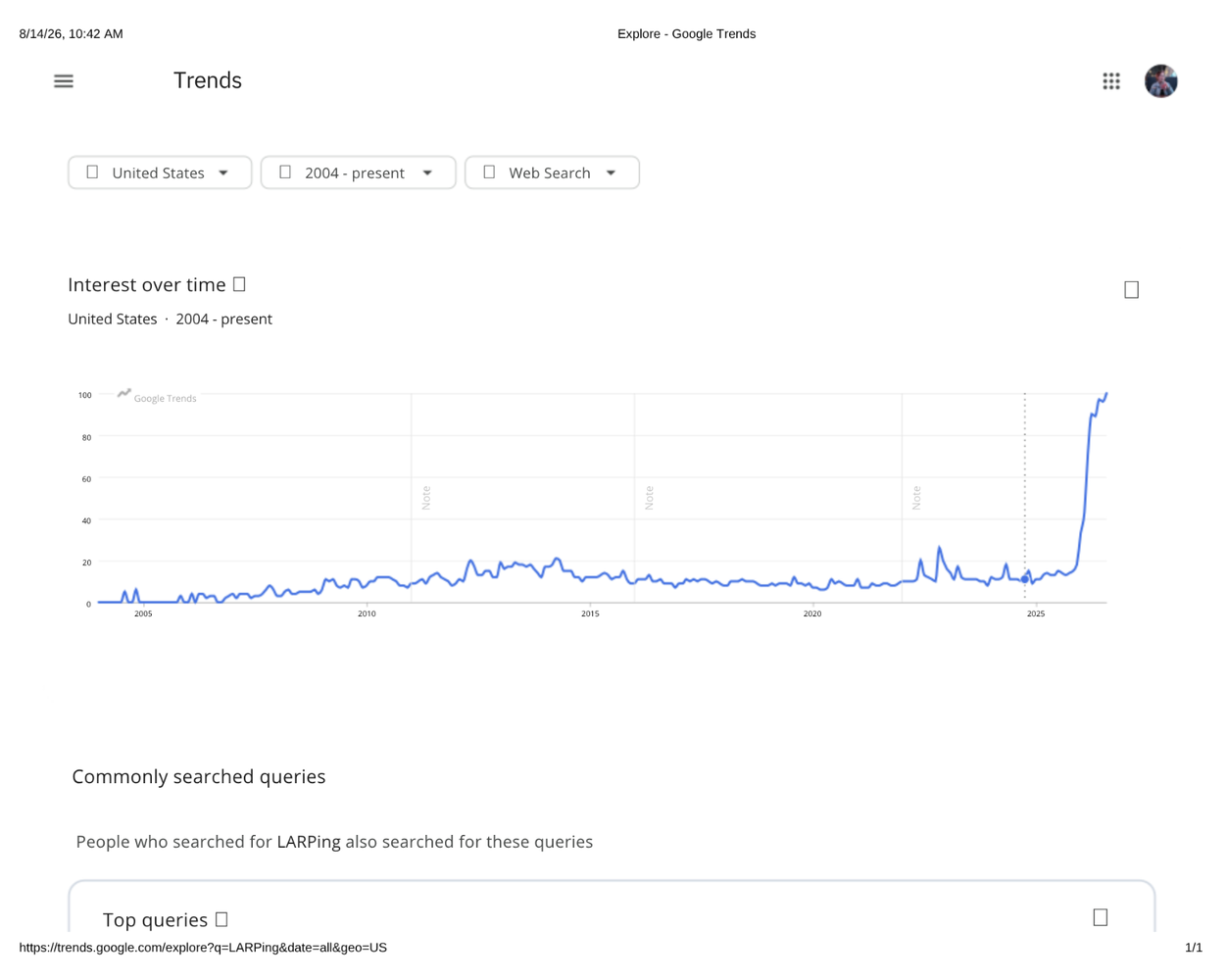Viewport: 1228px width, 980px height.
Task: Open the Web Search type dropdown
Action: pos(552,172)
